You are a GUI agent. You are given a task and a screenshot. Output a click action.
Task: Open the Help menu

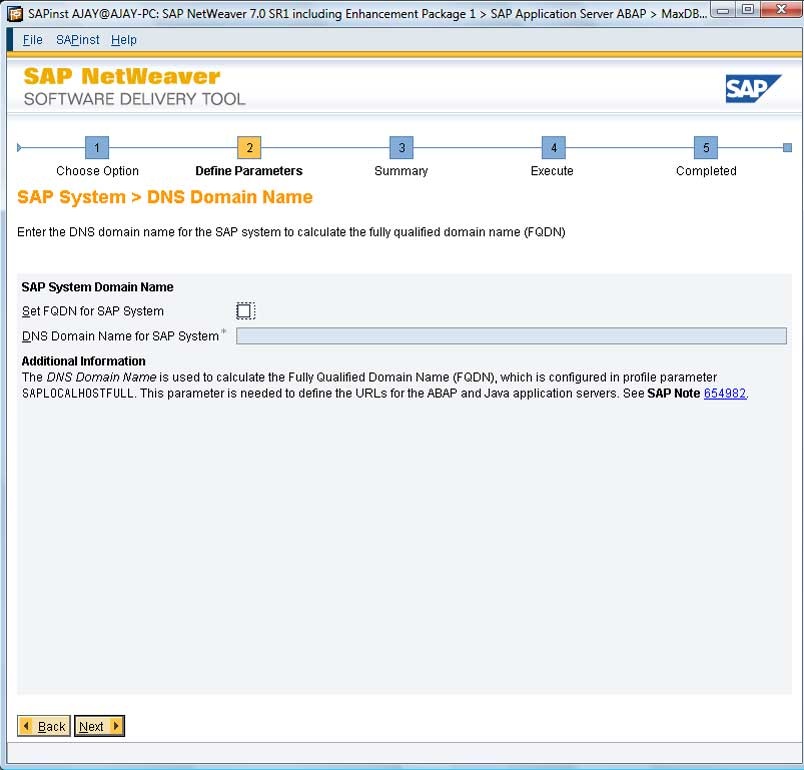point(124,40)
